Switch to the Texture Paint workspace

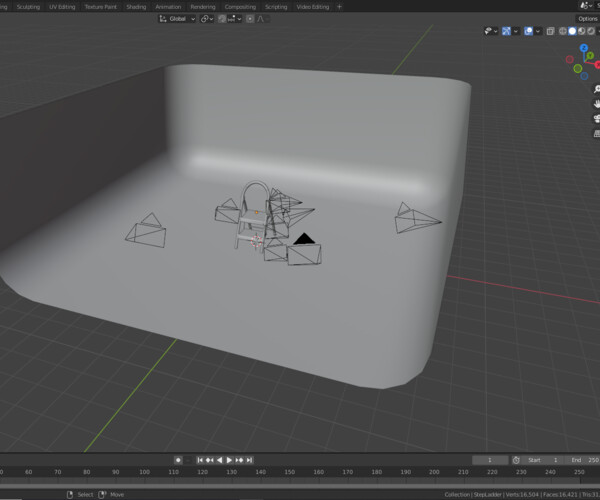coord(101,7)
